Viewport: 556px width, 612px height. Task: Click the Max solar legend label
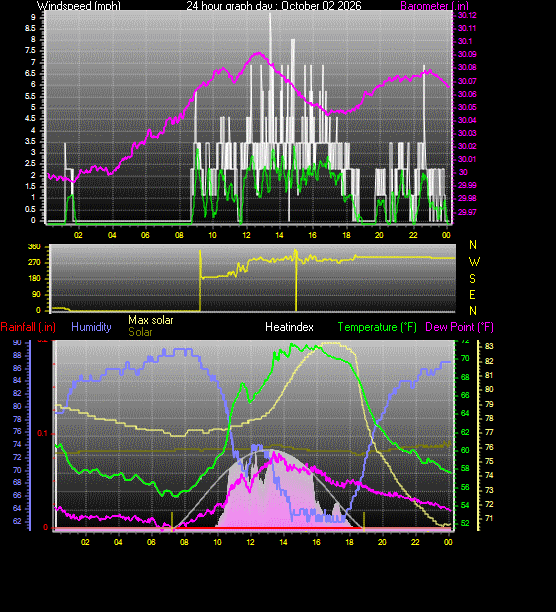151,320
